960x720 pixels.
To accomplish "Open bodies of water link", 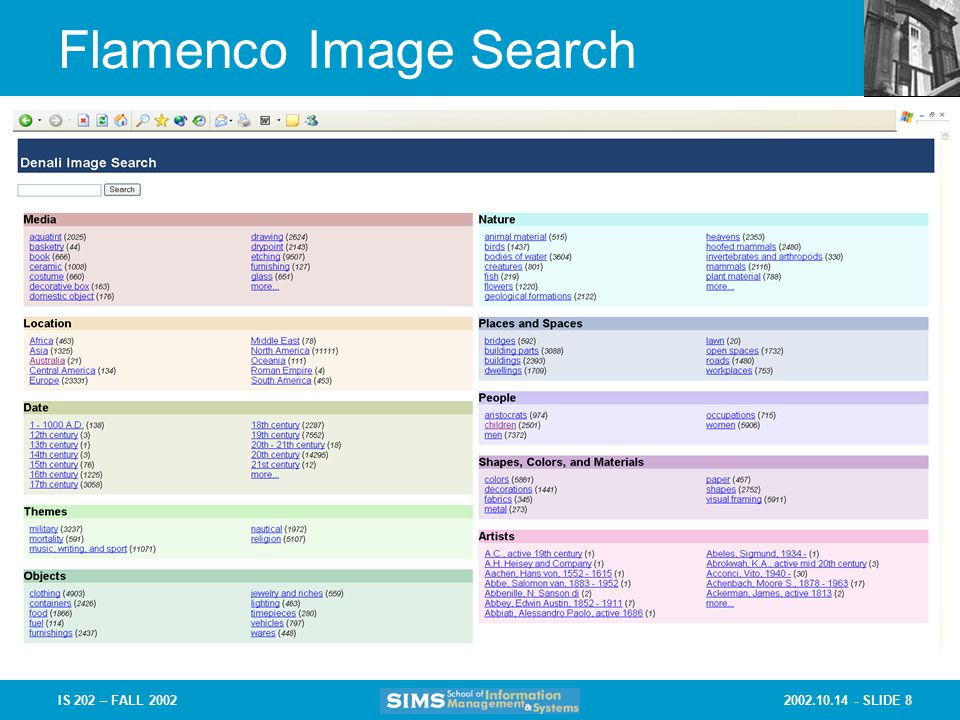I will pos(516,257).
